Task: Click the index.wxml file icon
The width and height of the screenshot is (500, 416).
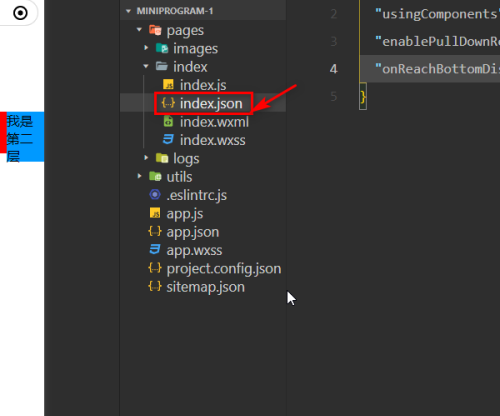Action: (x=168, y=121)
